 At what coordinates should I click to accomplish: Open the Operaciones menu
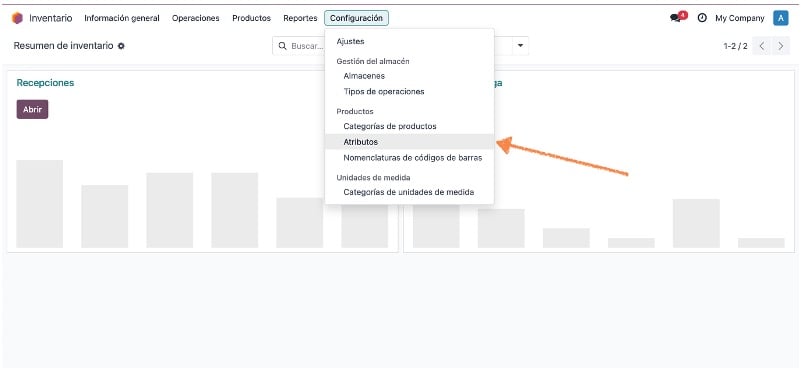point(196,18)
